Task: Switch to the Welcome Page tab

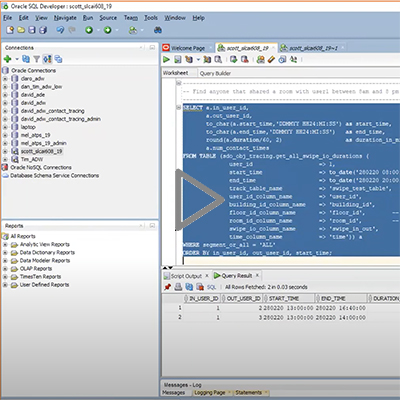Action: coord(188,48)
